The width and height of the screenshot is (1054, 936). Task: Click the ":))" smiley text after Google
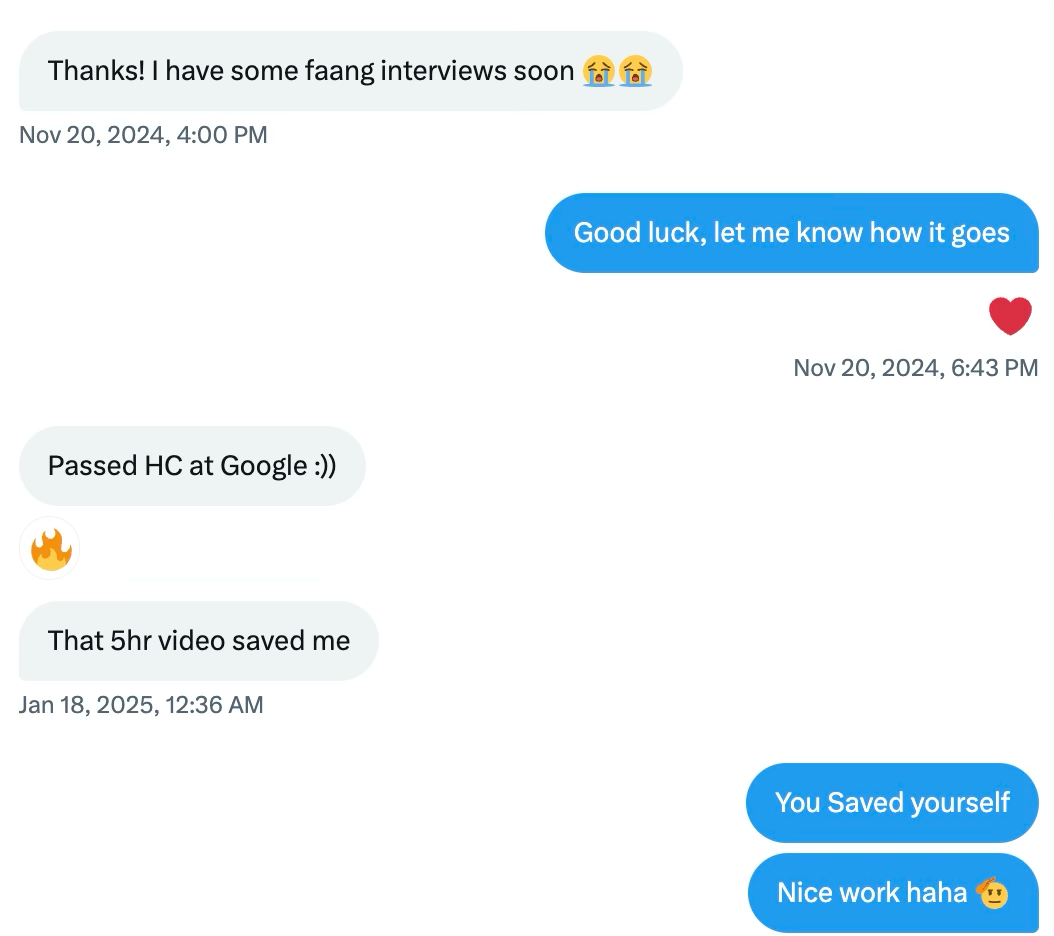click(x=325, y=466)
